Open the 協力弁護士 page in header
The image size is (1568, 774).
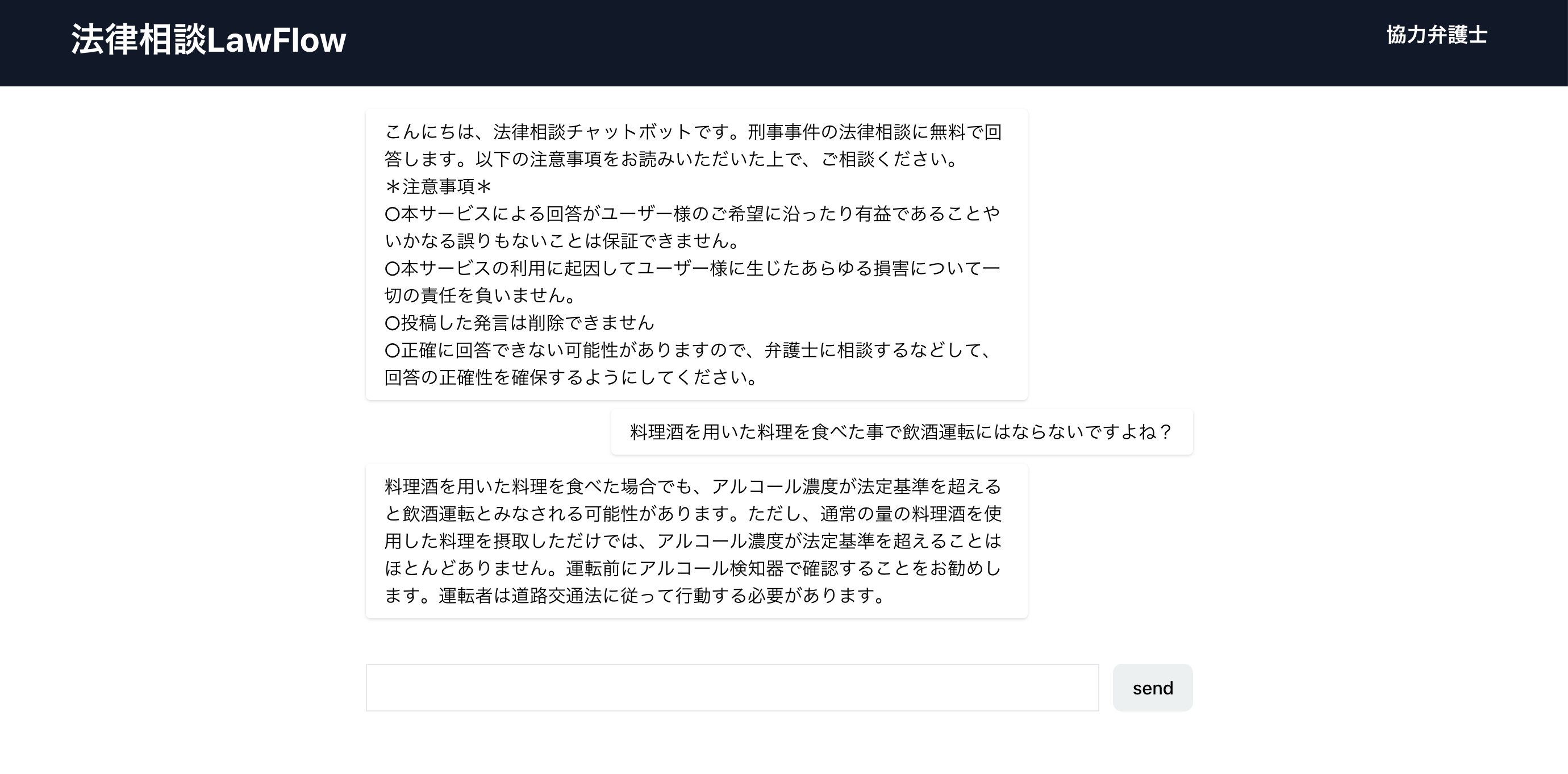click(x=1437, y=35)
